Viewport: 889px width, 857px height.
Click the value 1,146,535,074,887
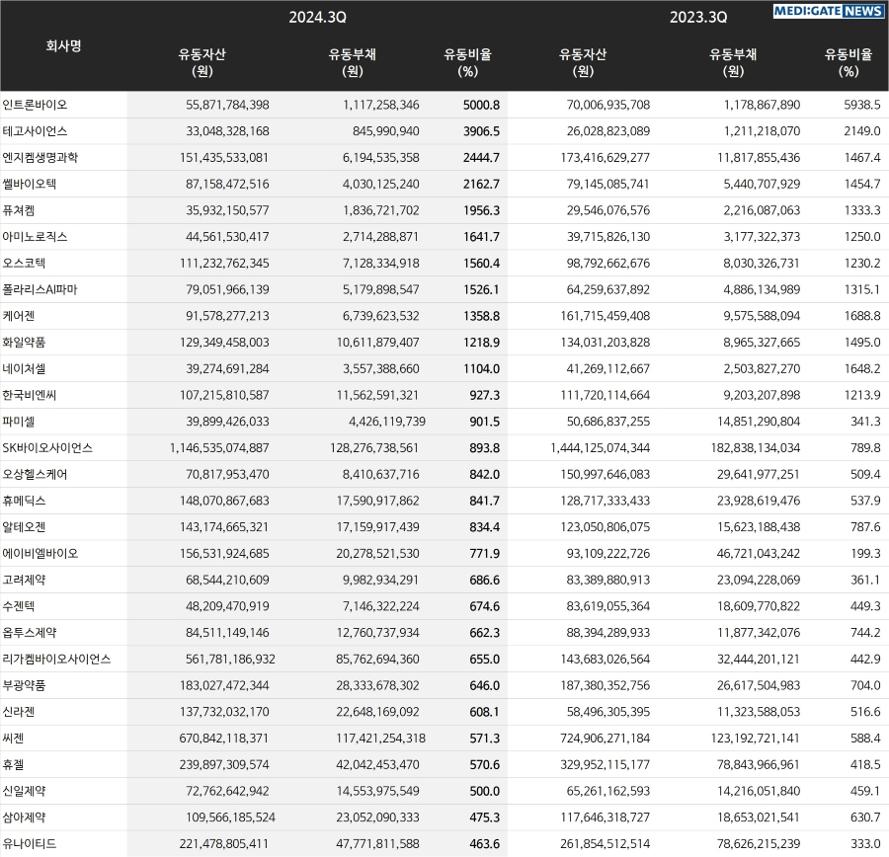click(x=219, y=448)
